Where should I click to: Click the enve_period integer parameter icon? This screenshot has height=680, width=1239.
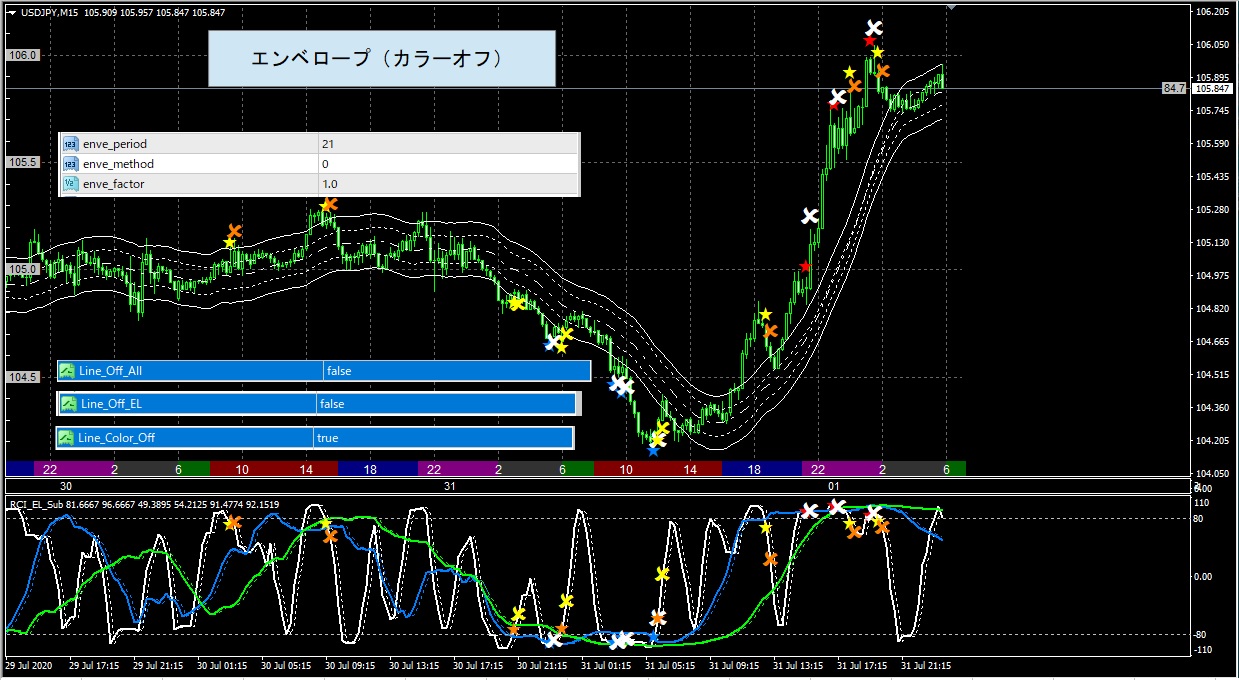[x=70, y=144]
